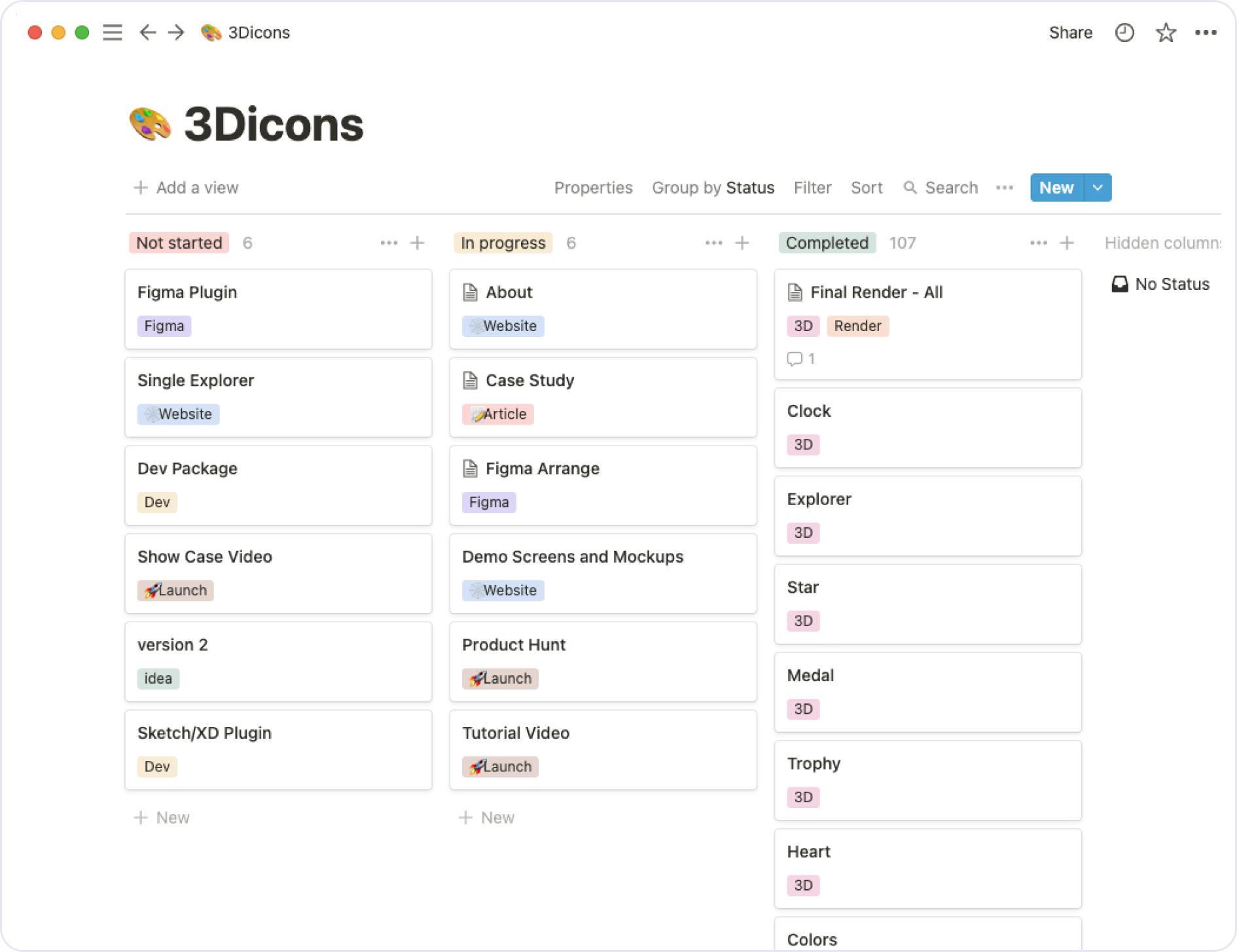Navigate back using the back arrow
The height and width of the screenshot is (952, 1237).
(147, 32)
